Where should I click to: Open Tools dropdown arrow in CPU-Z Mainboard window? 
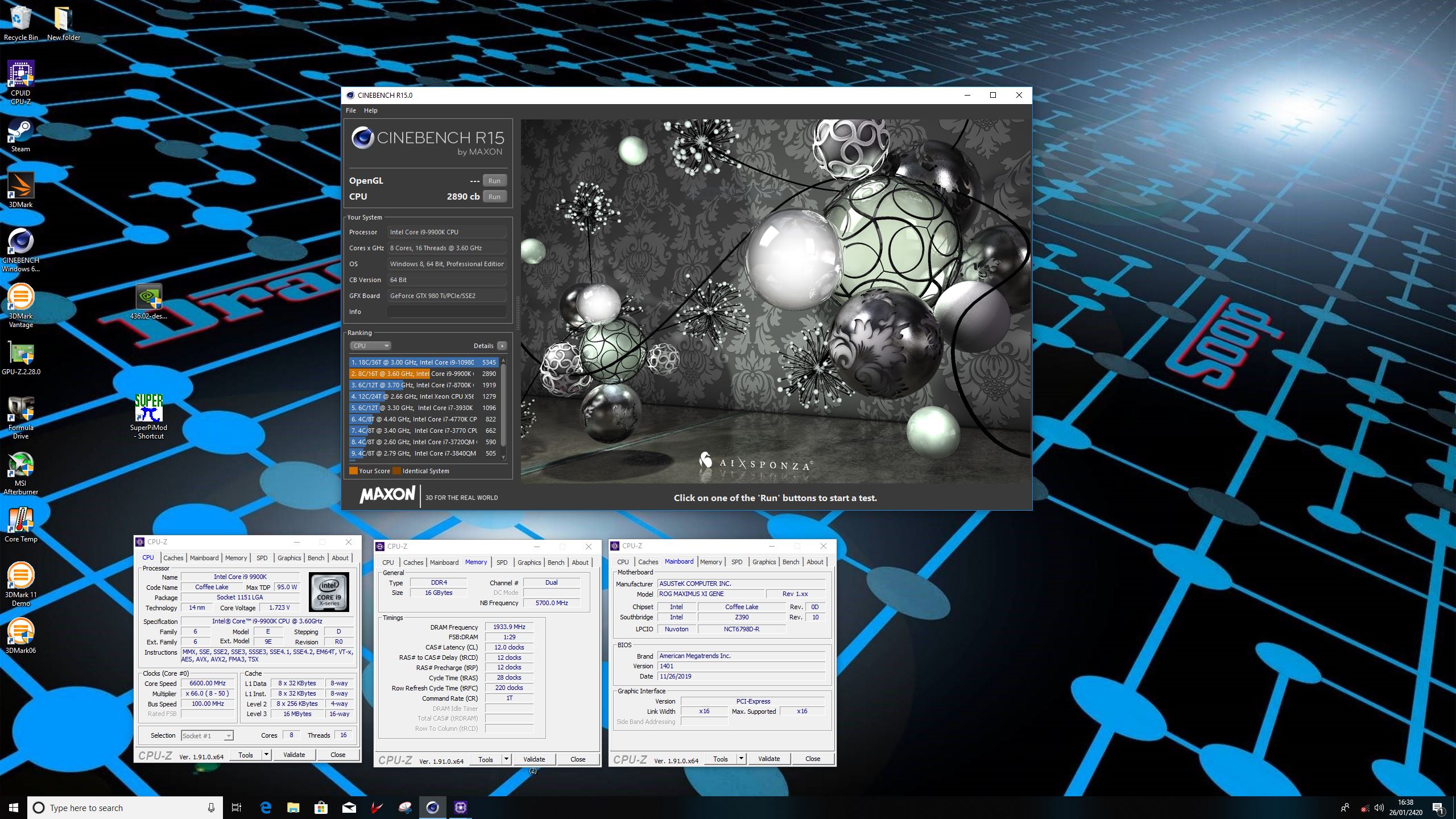click(x=741, y=759)
